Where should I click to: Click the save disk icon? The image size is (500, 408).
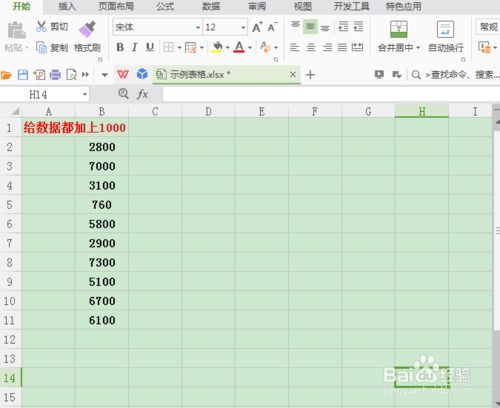click(23, 75)
